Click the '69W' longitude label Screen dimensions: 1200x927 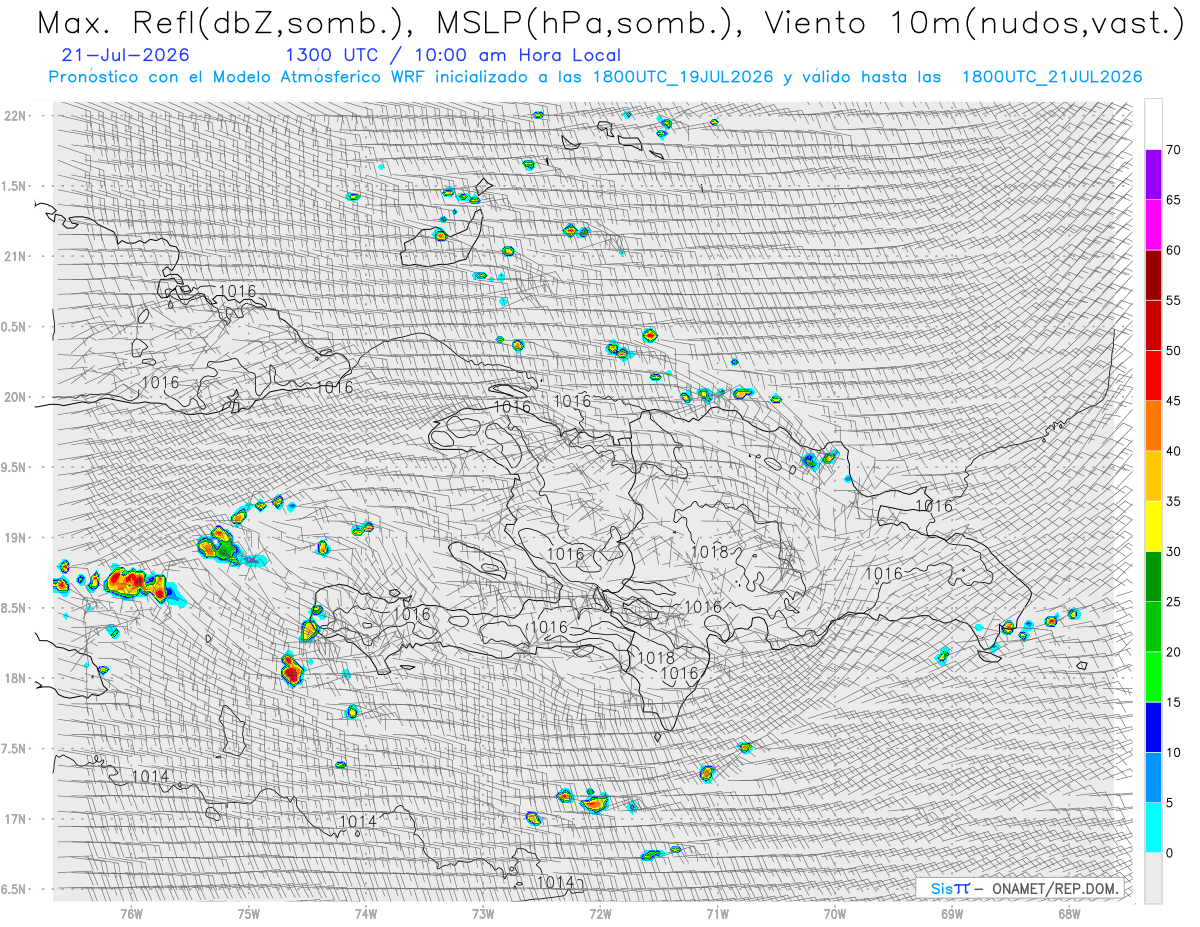click(x=951, y=913)
